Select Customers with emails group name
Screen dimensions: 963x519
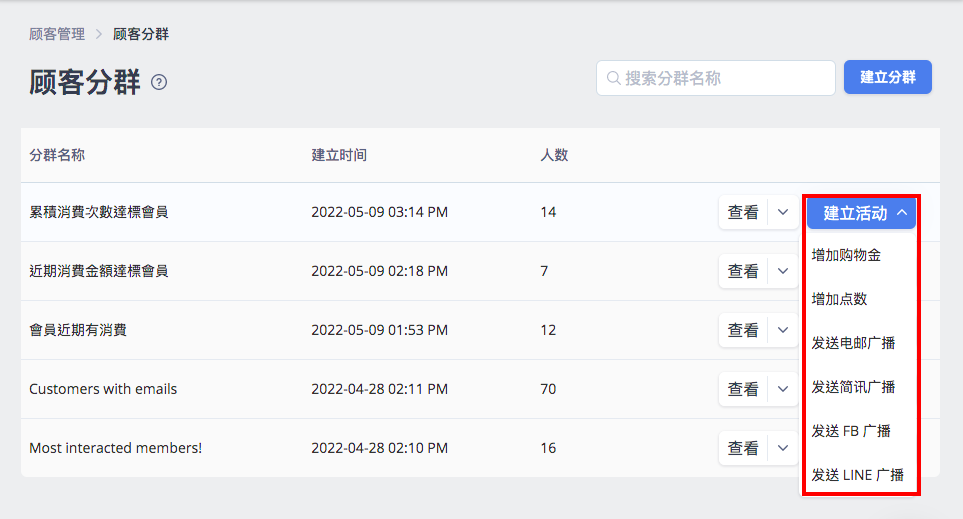(x=103, y=389)
